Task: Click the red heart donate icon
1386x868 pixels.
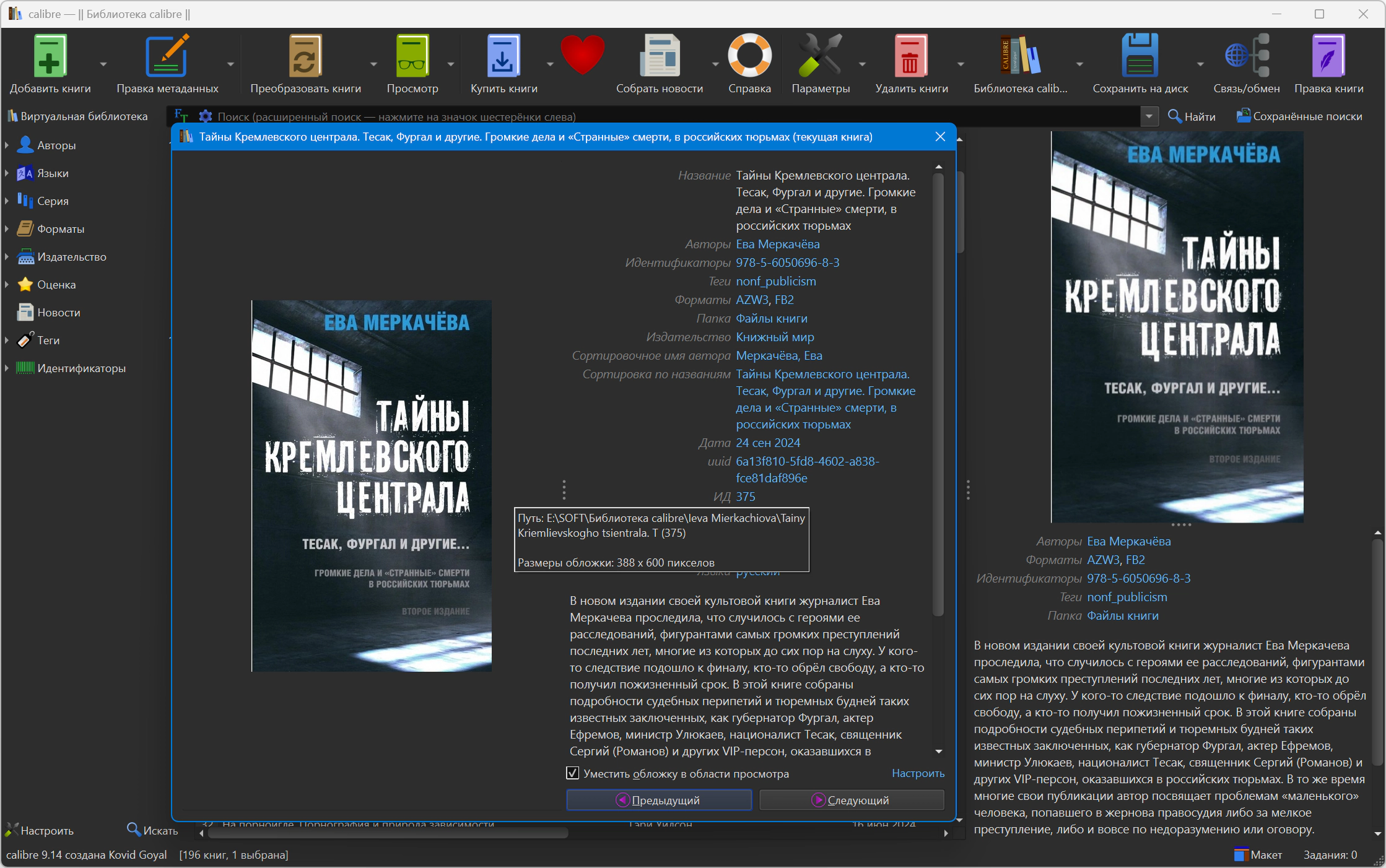Action: click(583, 56)
